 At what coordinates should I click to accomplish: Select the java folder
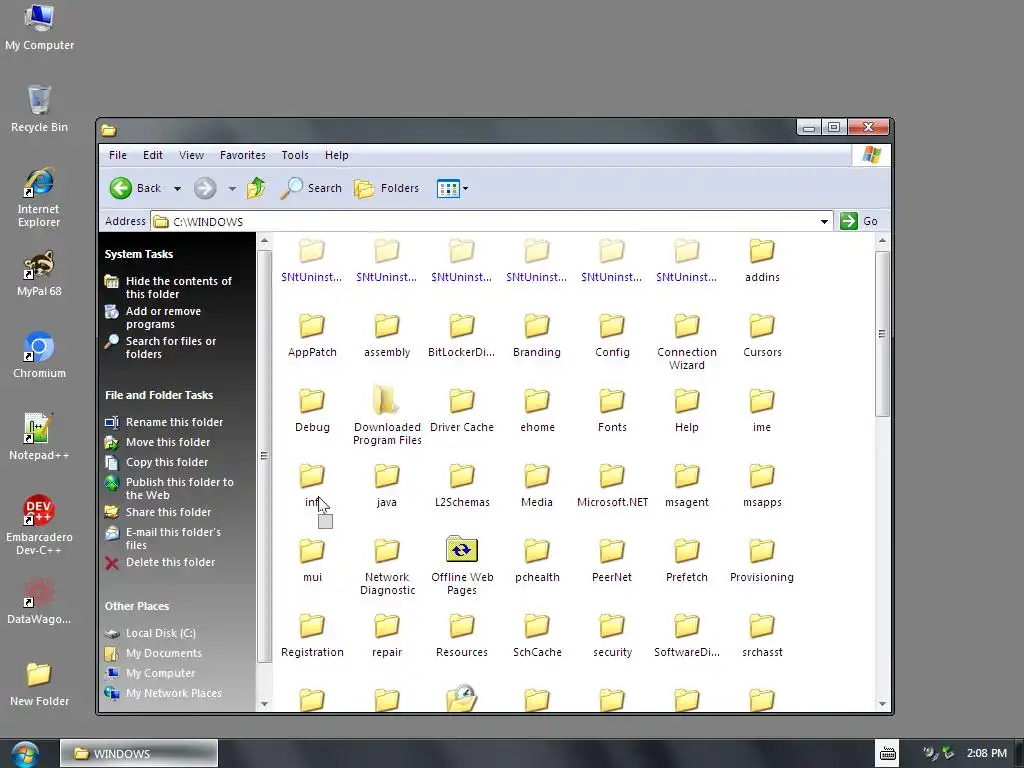[387, 486]
